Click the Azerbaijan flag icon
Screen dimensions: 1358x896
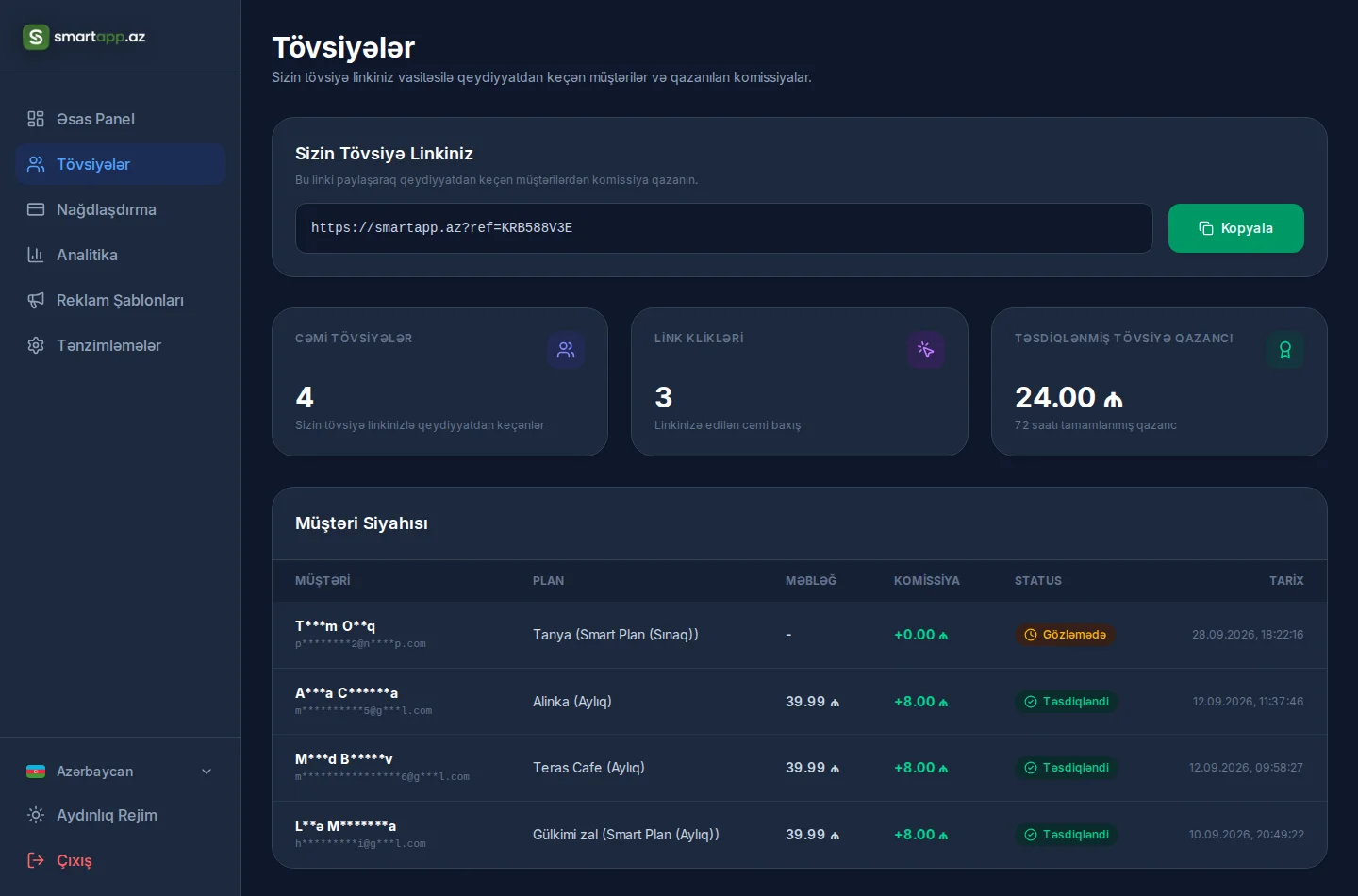tap(36, 772)
